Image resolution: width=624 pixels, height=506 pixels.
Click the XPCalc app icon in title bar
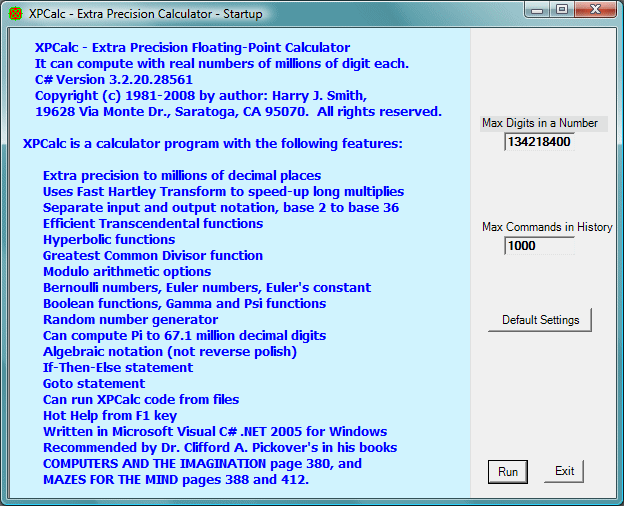pyautogui.click(x=15, y=14)
